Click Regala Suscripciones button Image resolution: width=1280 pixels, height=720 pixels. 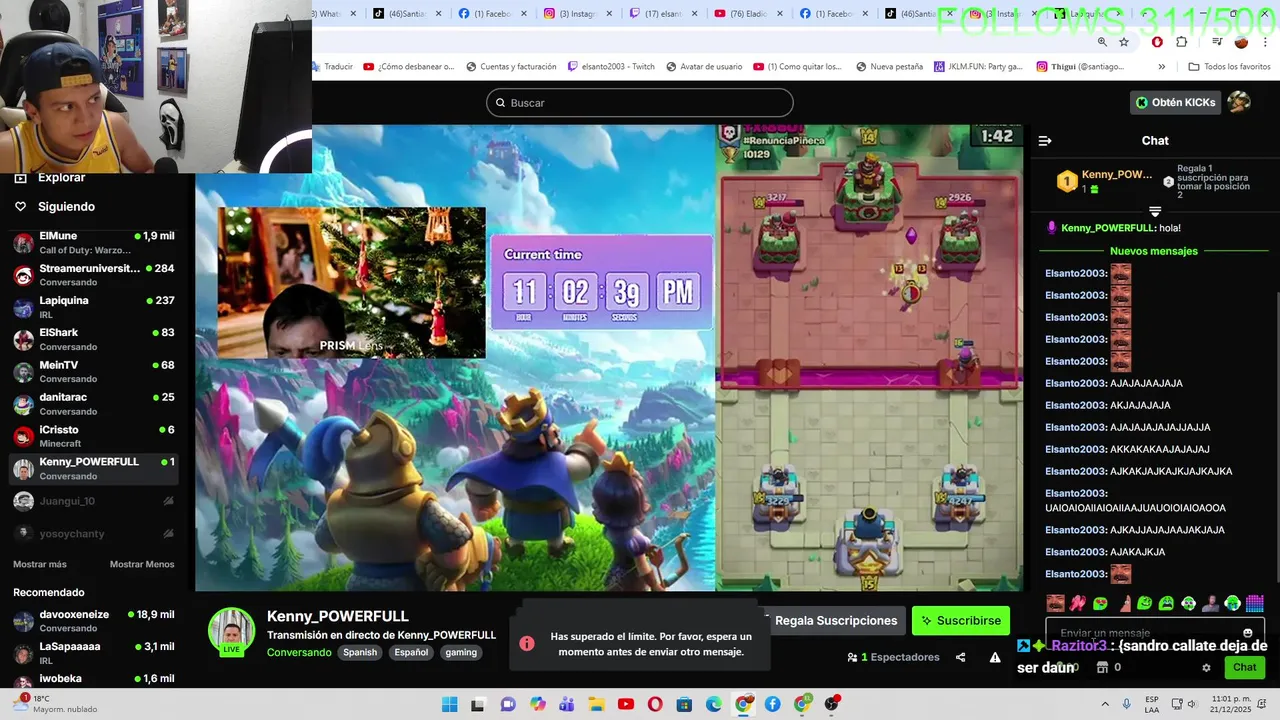coord(836,621)
